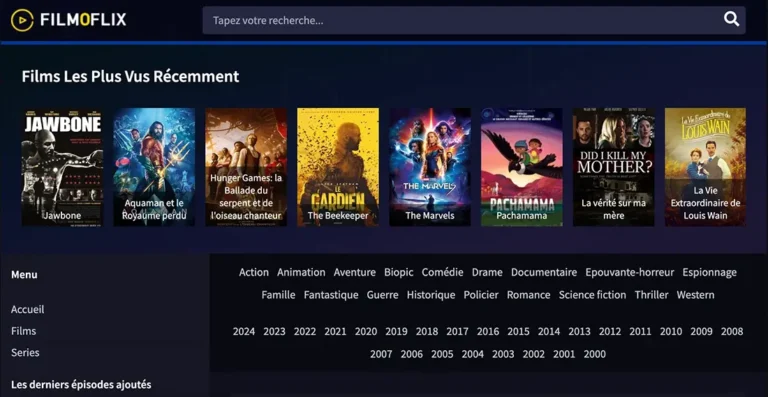Select the Comédie genre link
Image resolution: width=768 pixels, height=397 pixels.
[x=442, y=272]
